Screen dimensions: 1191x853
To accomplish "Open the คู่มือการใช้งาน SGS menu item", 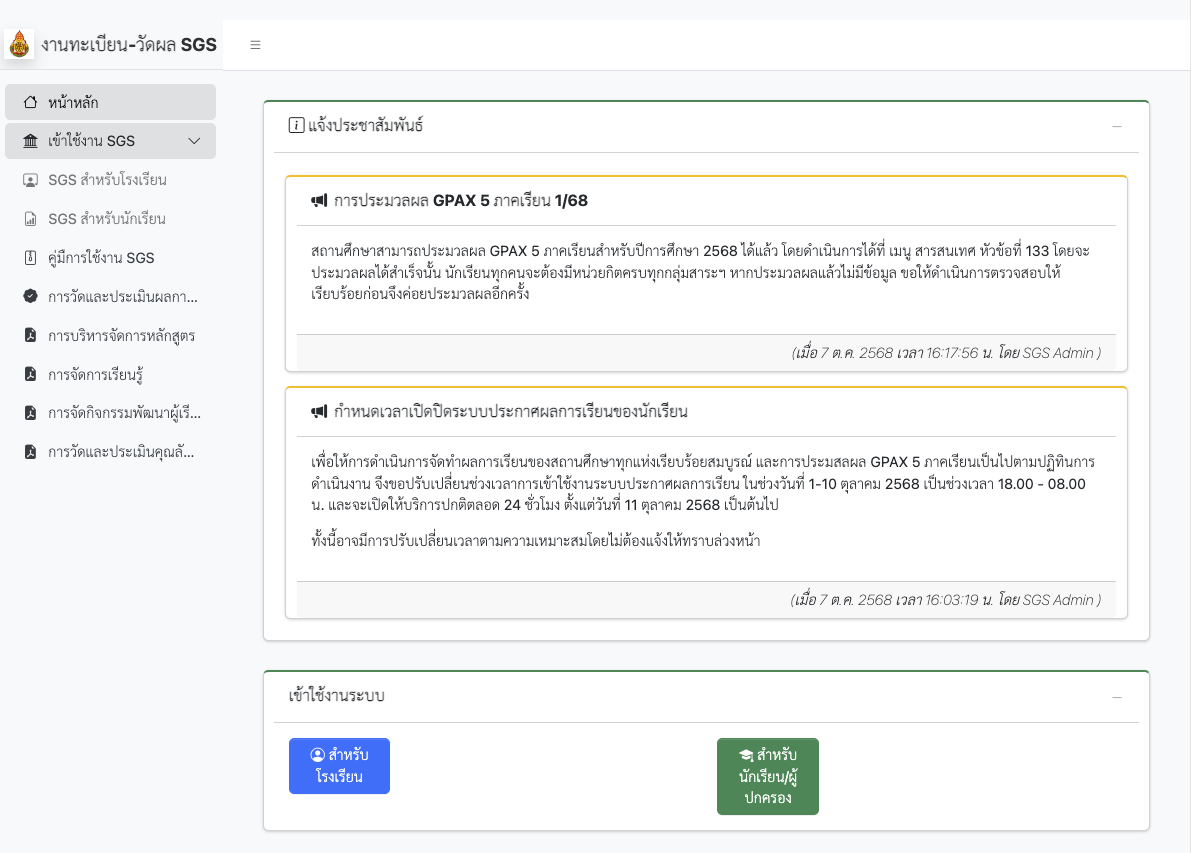I will pos(110,257).
